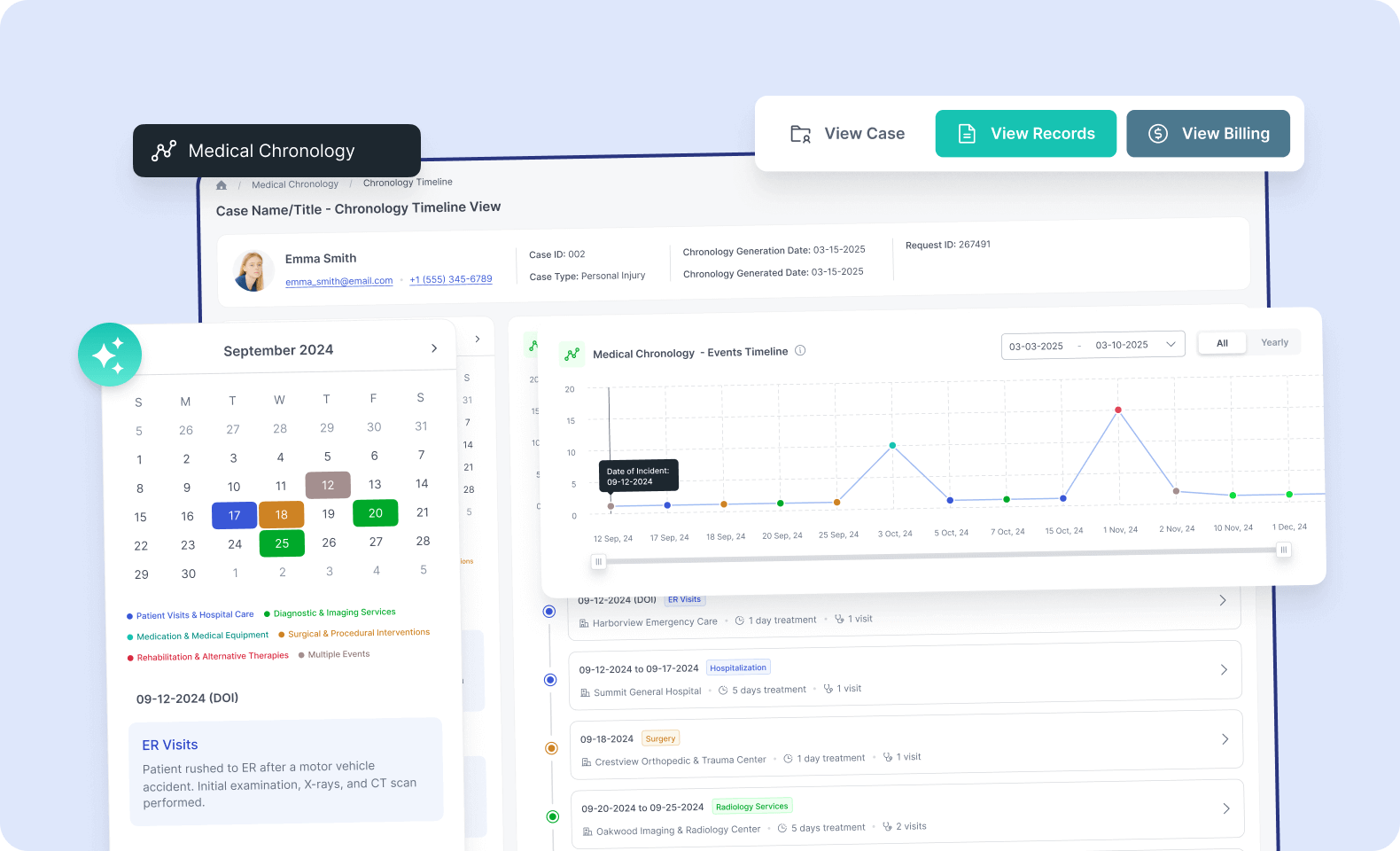Select the All tab in timeline
The width and height of the screenshot is (1400, 851).
pos(1222,343)
